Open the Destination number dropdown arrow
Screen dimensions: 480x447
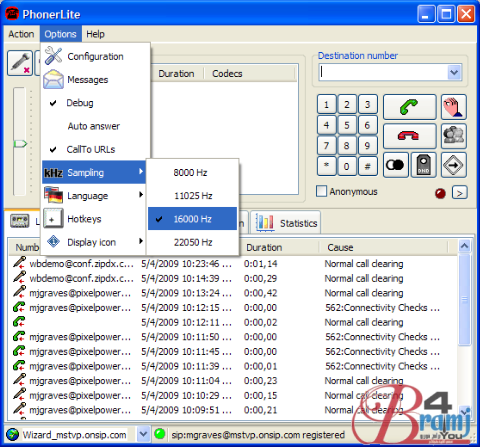point(454,72)
